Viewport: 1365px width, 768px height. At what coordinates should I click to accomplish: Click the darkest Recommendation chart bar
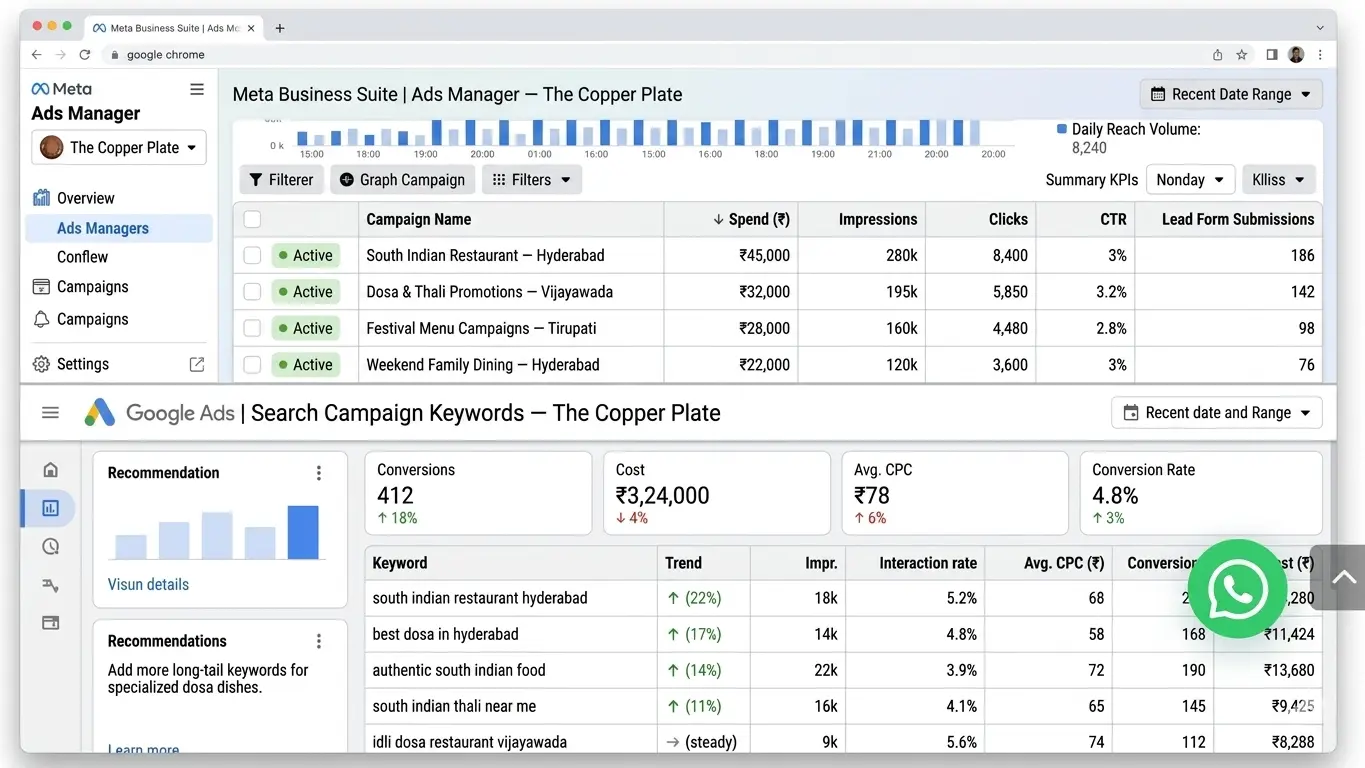click(303, 532)
